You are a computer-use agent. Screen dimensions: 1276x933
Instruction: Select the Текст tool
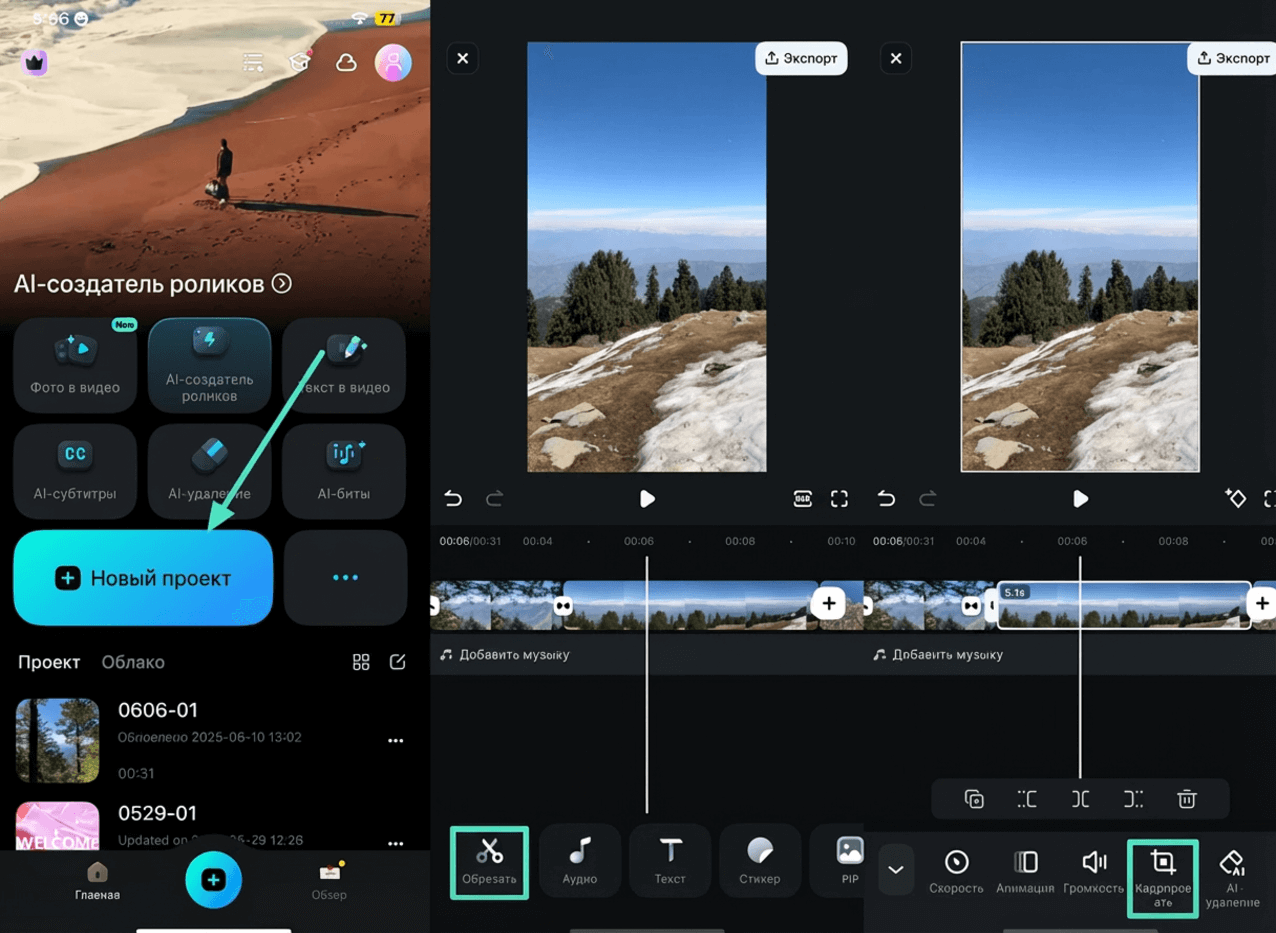coord(670,861)
